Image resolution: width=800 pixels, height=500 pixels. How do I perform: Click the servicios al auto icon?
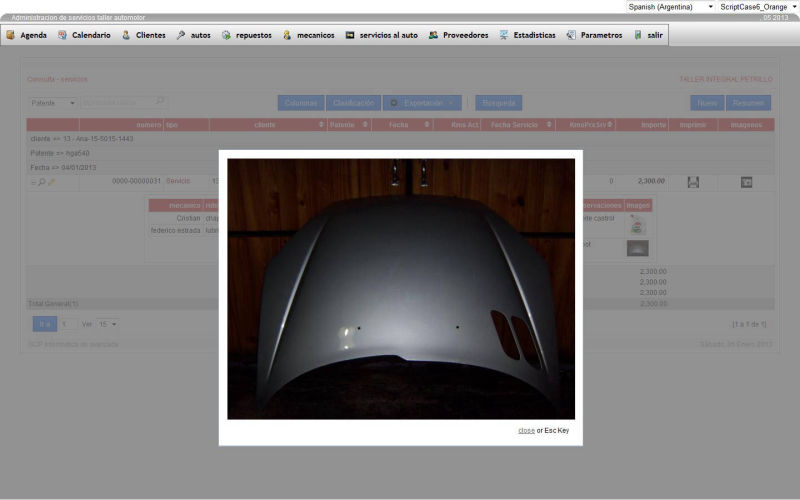(x=350, y=35)
